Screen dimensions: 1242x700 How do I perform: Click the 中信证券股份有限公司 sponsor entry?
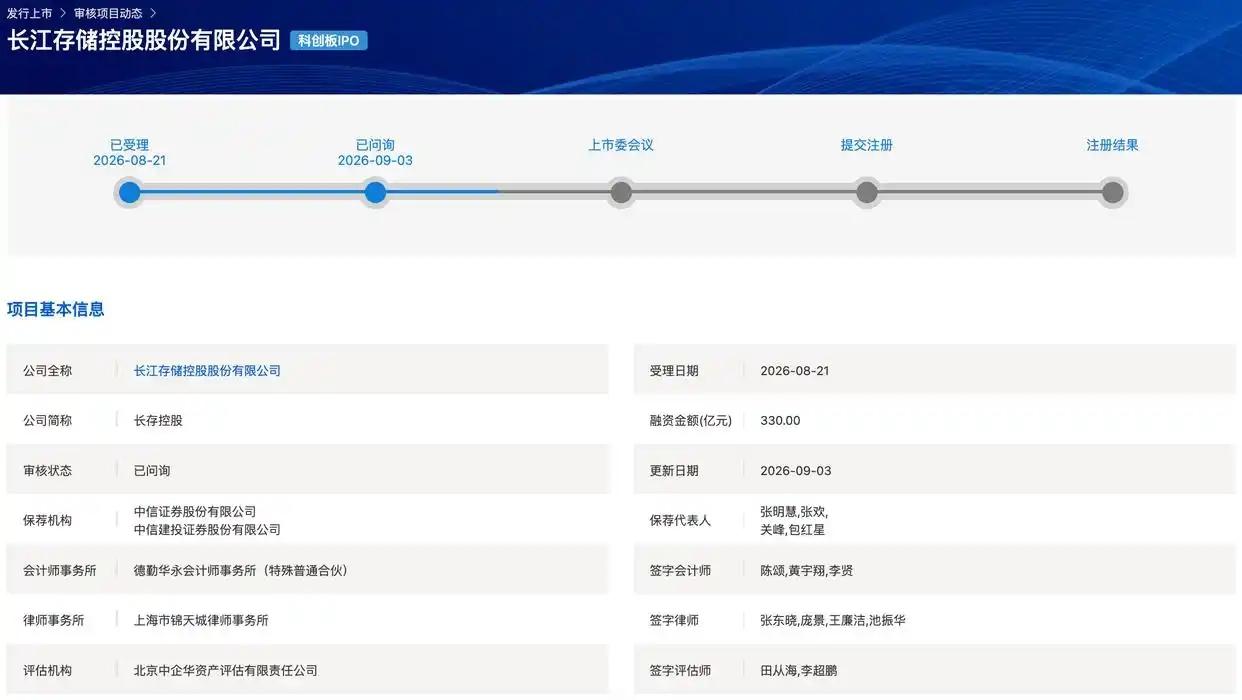tap(195, 512)
